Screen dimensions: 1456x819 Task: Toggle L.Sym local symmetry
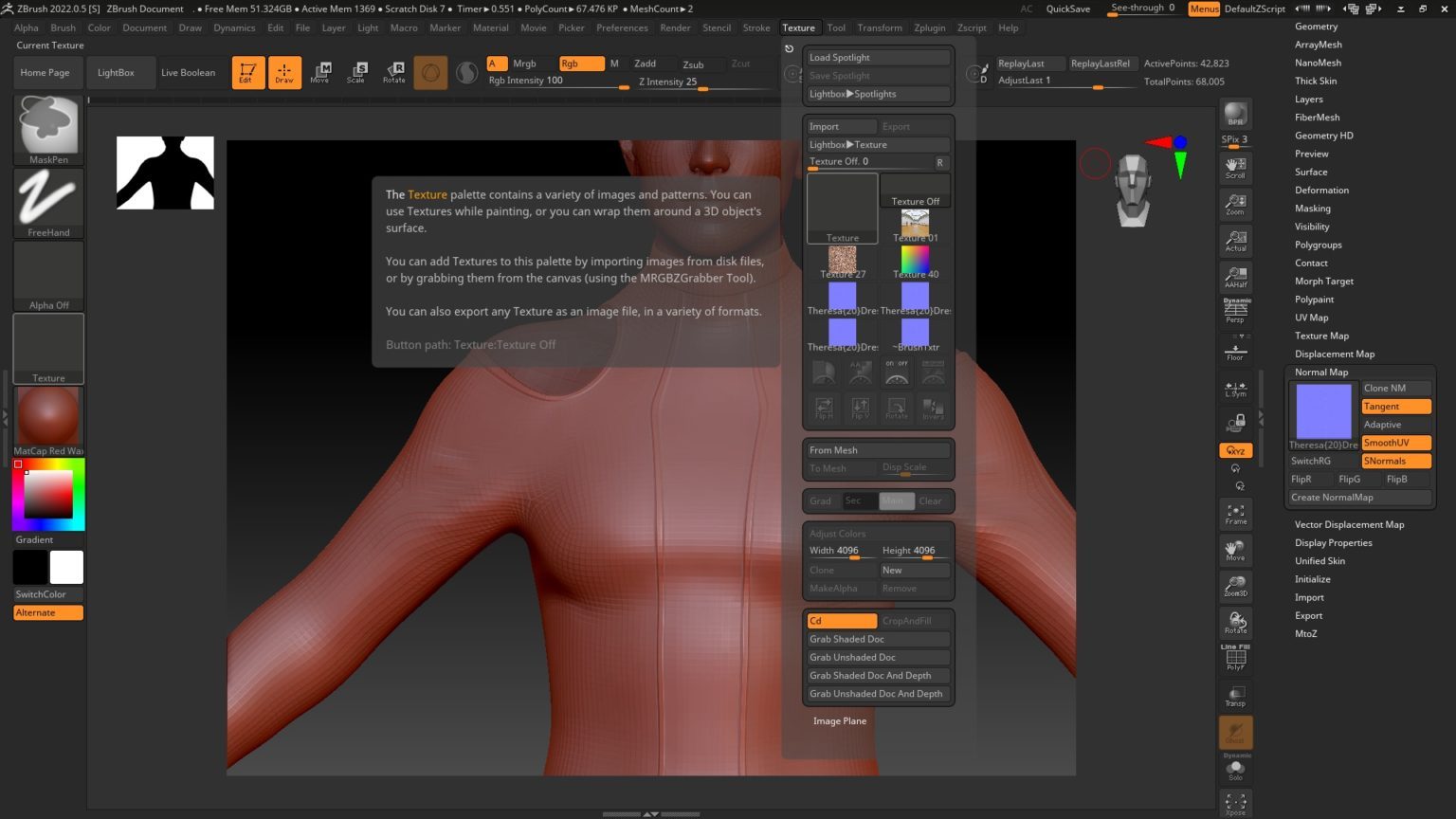pos(1235,388)
